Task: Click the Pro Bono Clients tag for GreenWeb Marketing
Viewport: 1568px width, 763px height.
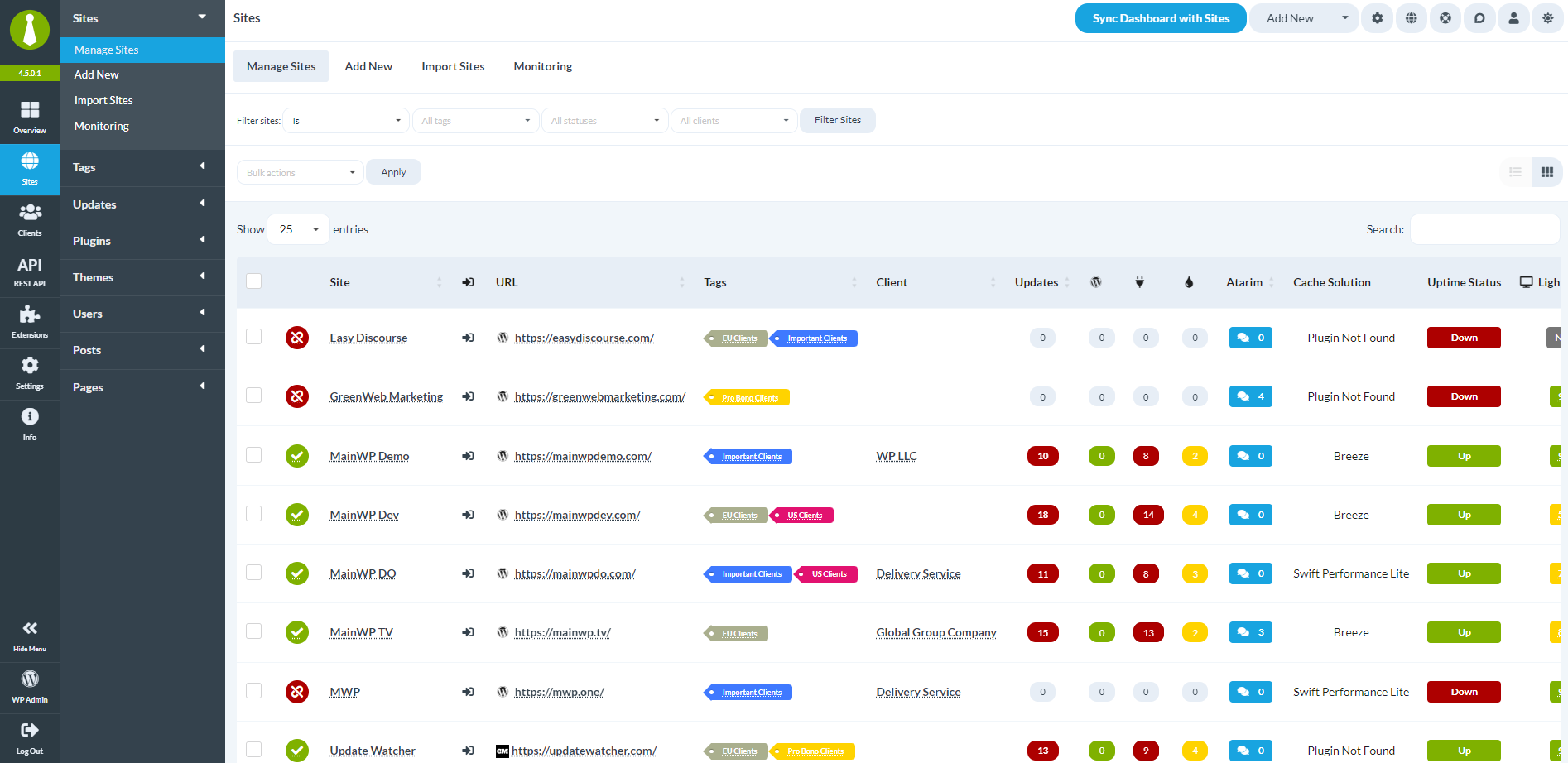Action: pos(747,397)
